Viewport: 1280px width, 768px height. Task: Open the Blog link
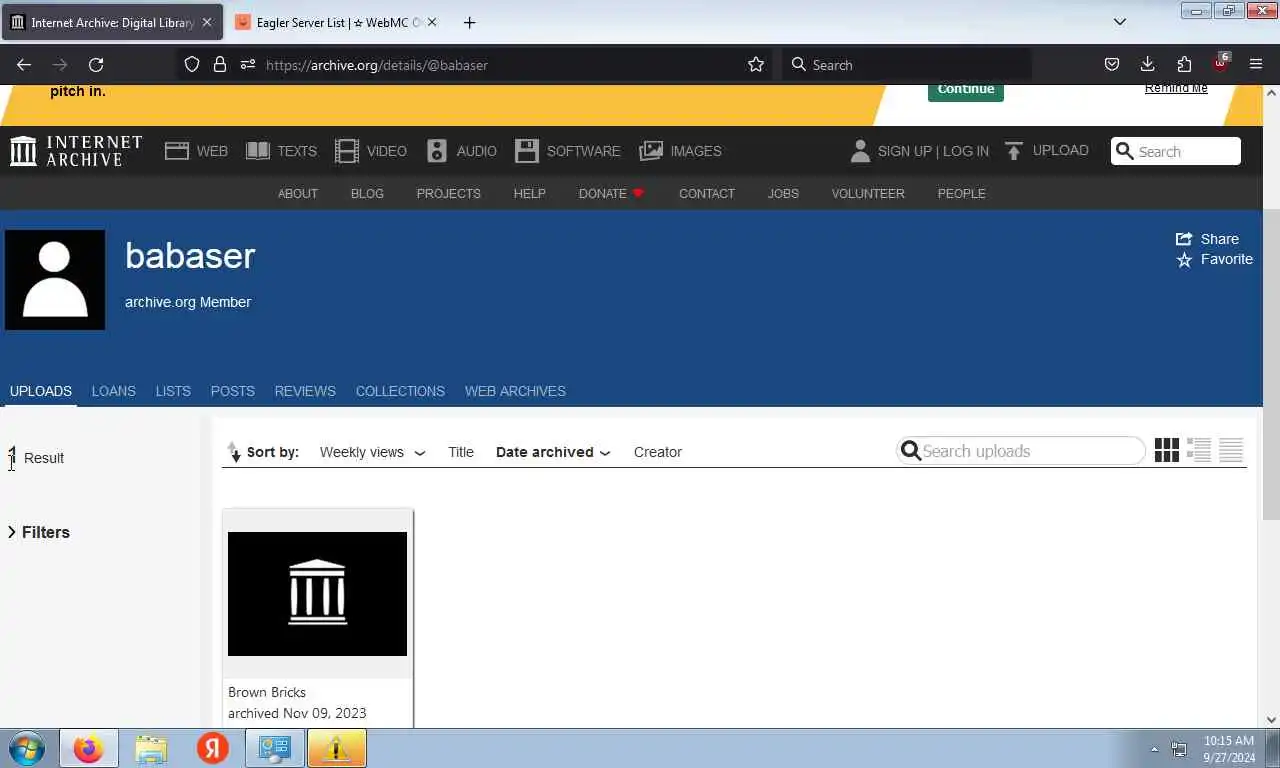click(367, 193)
